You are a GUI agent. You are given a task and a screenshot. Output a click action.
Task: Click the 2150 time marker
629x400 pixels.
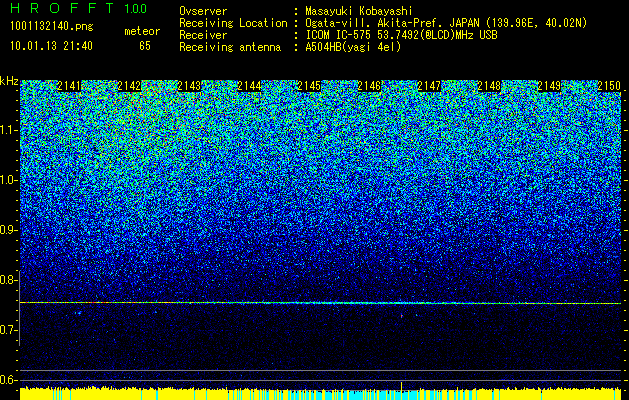[609, 86]
